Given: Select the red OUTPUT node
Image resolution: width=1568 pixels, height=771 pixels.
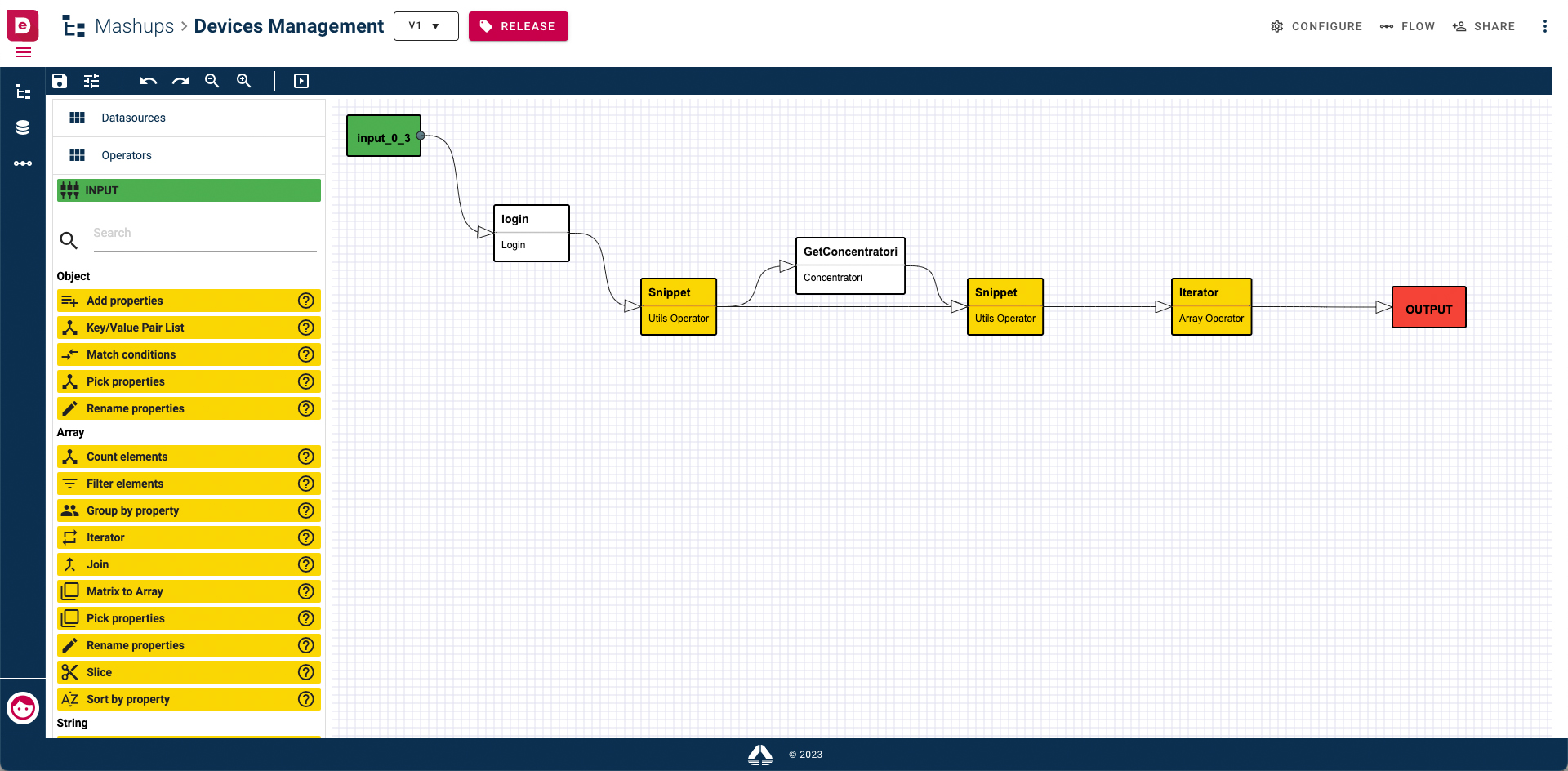Looking at the screenshot, I should (x=1429, y=307).
